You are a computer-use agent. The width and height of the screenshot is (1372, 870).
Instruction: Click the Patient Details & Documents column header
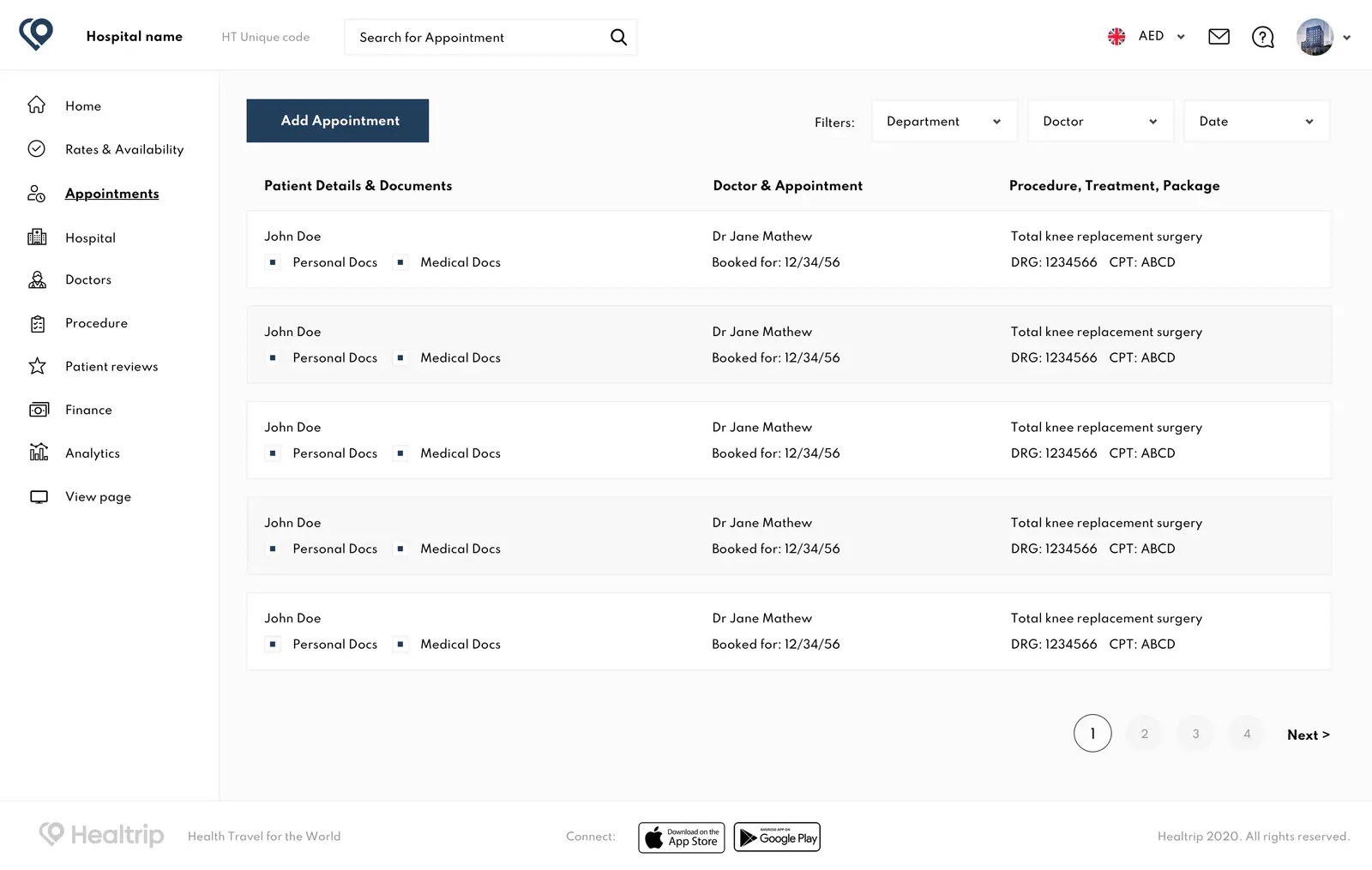point(358,185)
